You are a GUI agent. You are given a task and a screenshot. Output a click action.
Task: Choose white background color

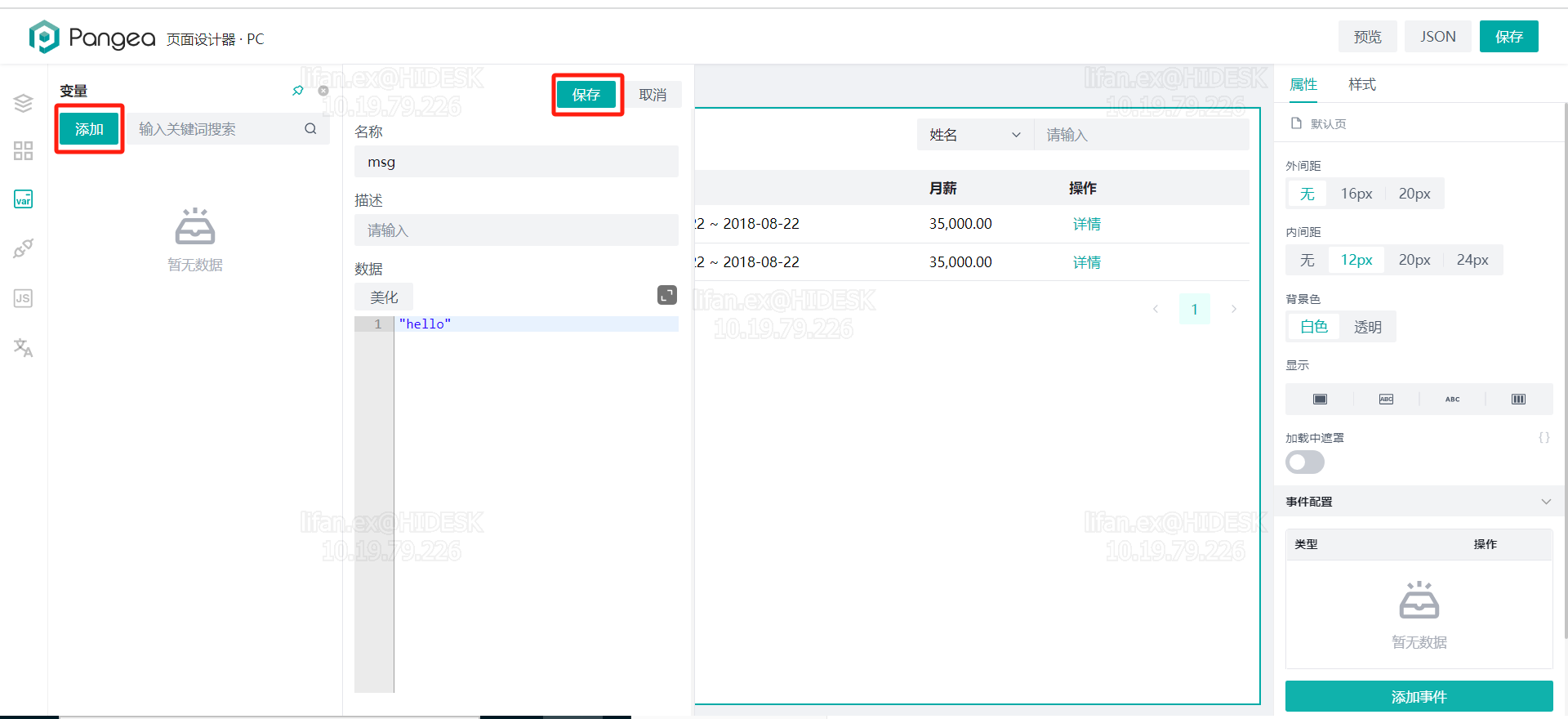1313,327
